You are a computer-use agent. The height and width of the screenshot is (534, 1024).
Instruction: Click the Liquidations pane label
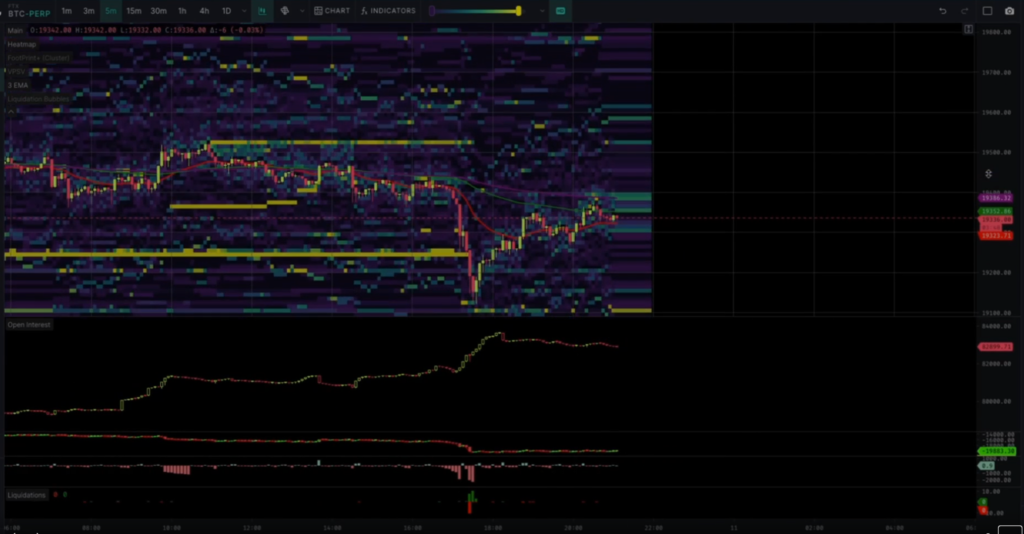(26, 495)
